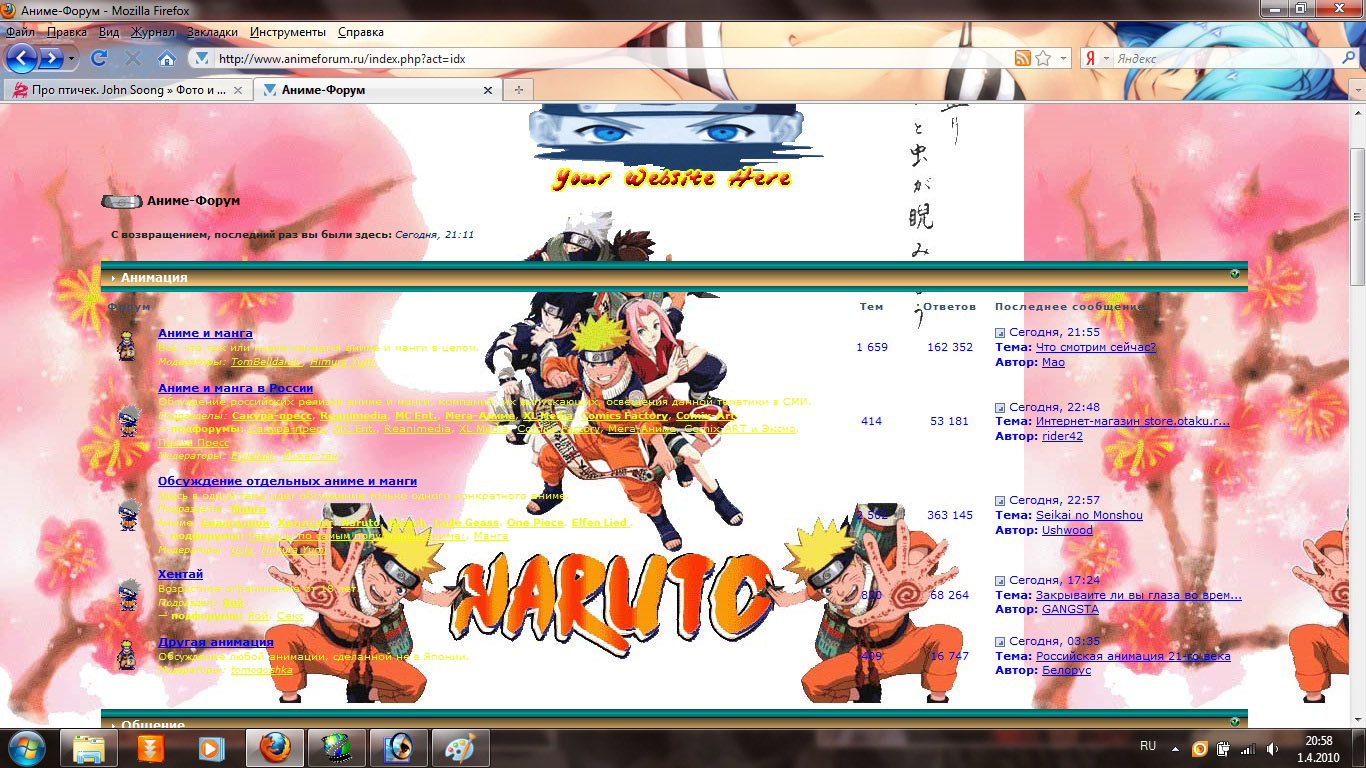The image size is (1366, 768).
Task: Collapse the Общение category toggle
Action: click(1235, 720)
